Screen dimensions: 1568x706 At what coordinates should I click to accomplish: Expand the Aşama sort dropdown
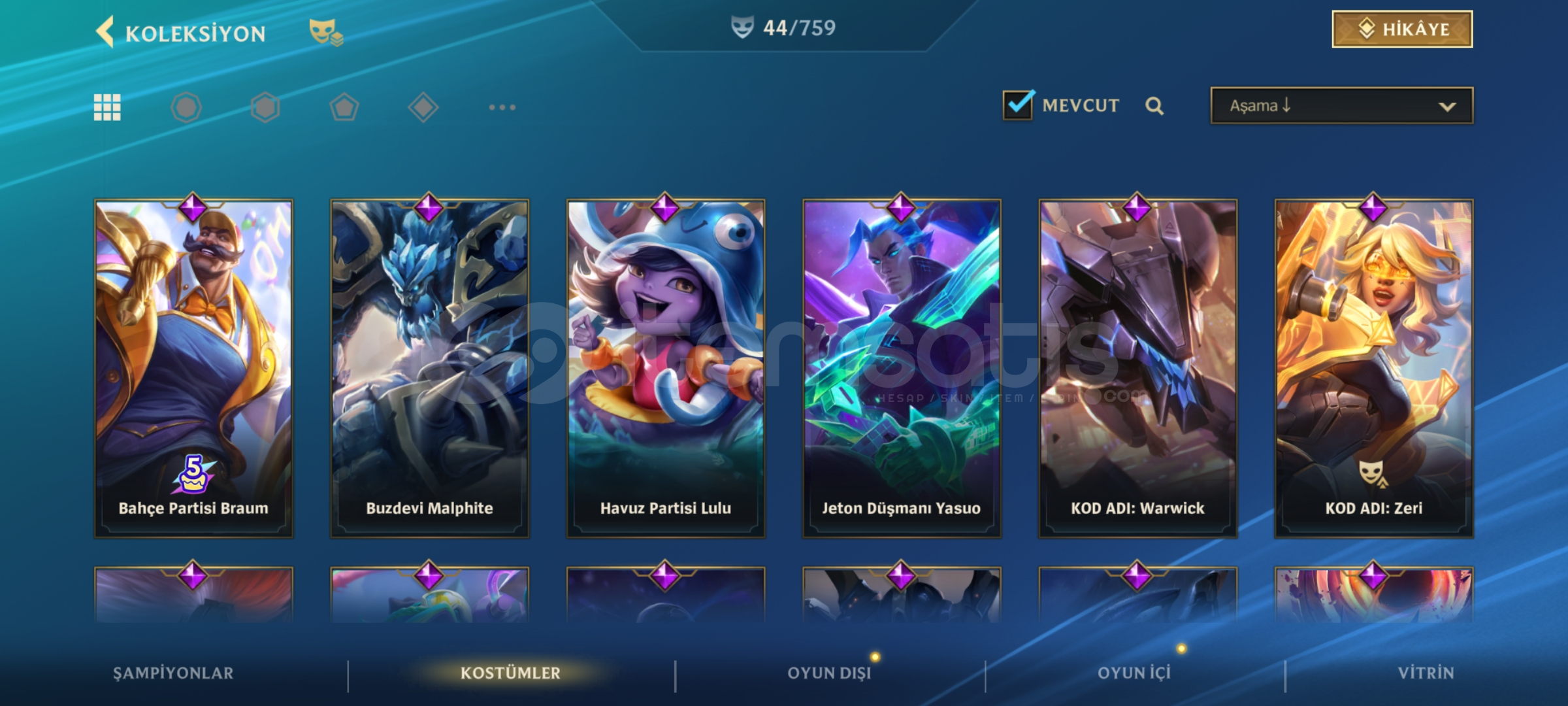(1342, 105)
